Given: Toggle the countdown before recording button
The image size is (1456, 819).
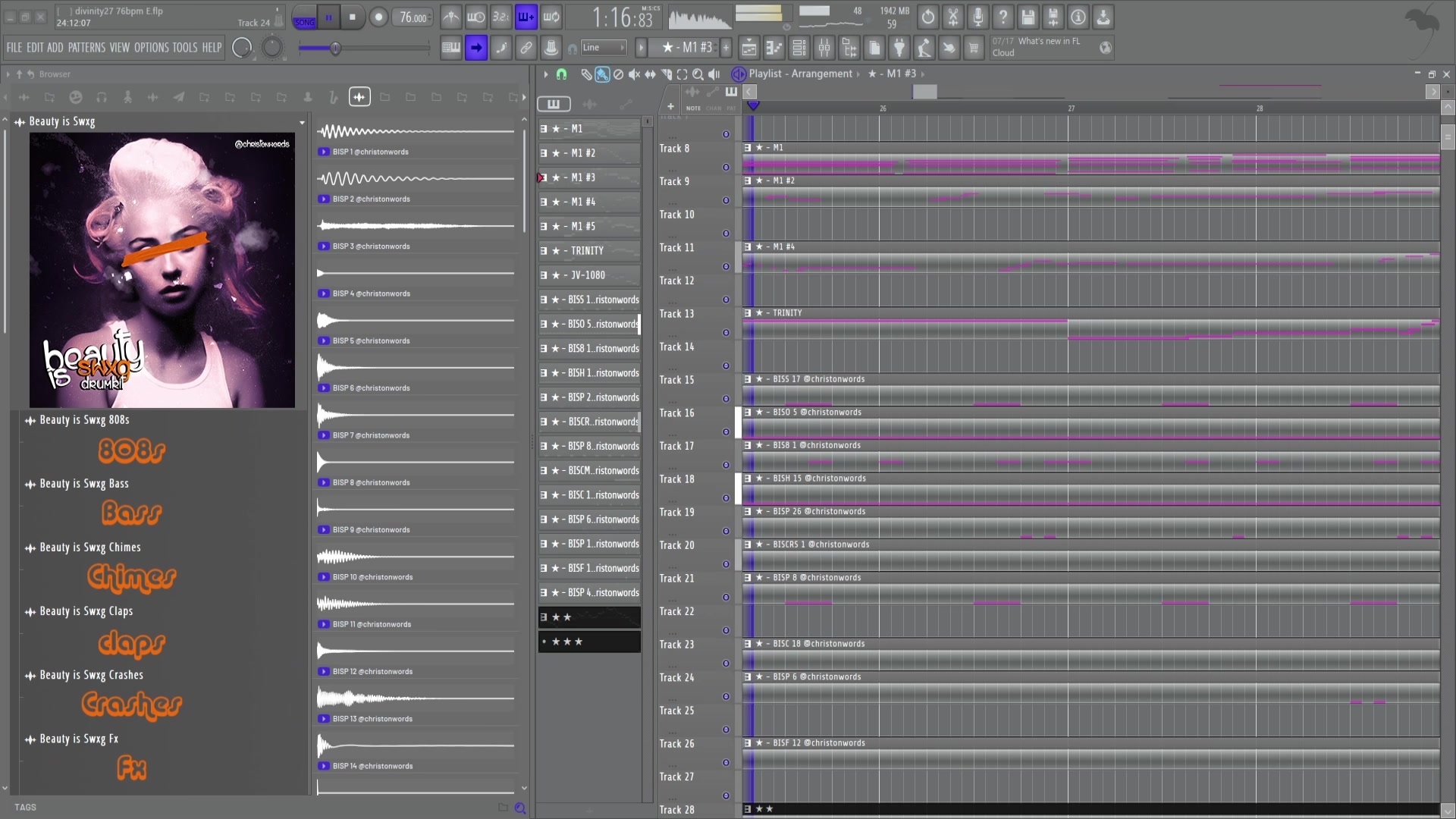Looking at the screenshot, I should click(x=501, y=17).
